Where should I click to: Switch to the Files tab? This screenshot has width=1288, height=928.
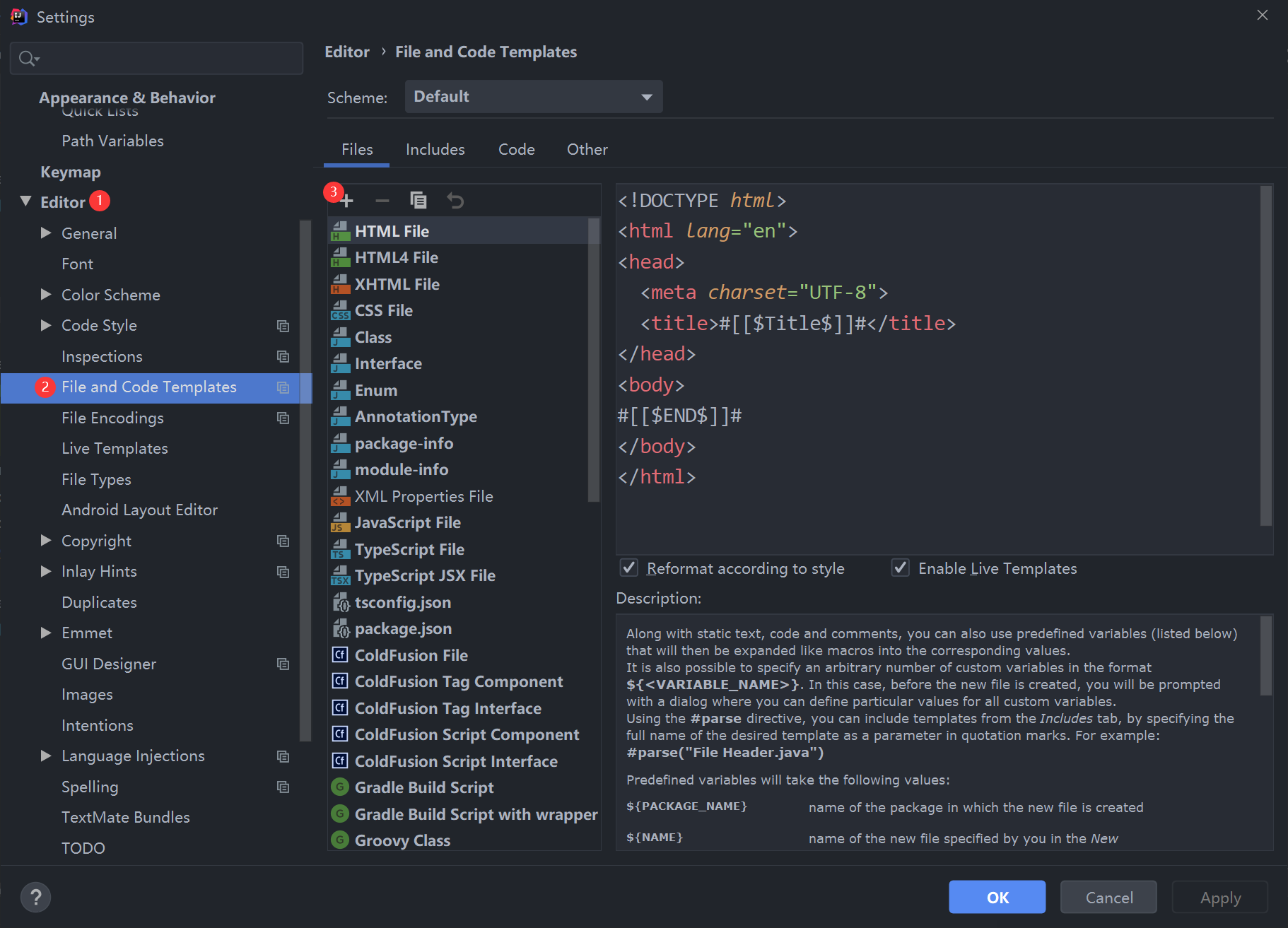tap(357, 150)
